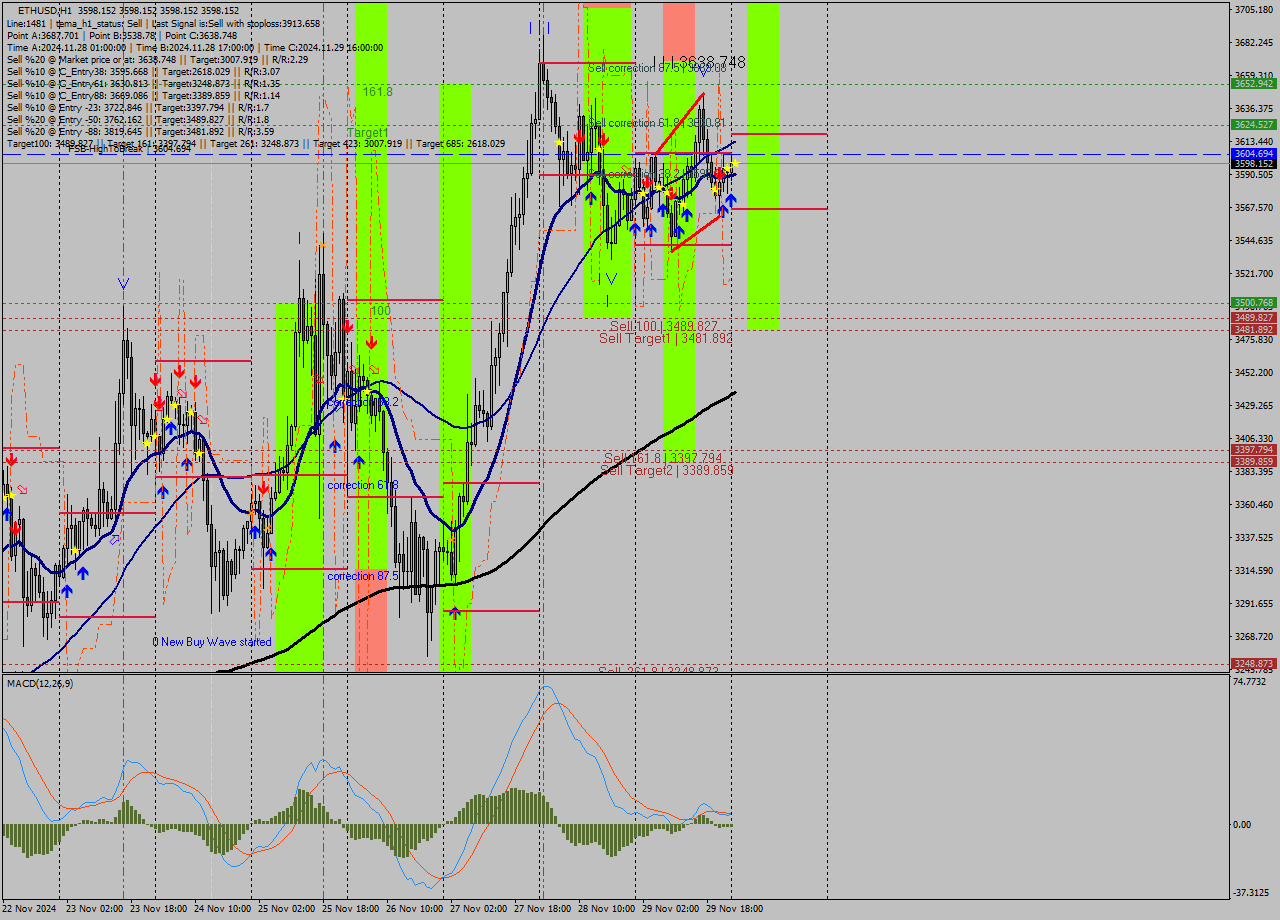Viewport: 1280px width, 920px height.
Task: Select the orange curved arrow marker near 3370 level
Action: 372,368
